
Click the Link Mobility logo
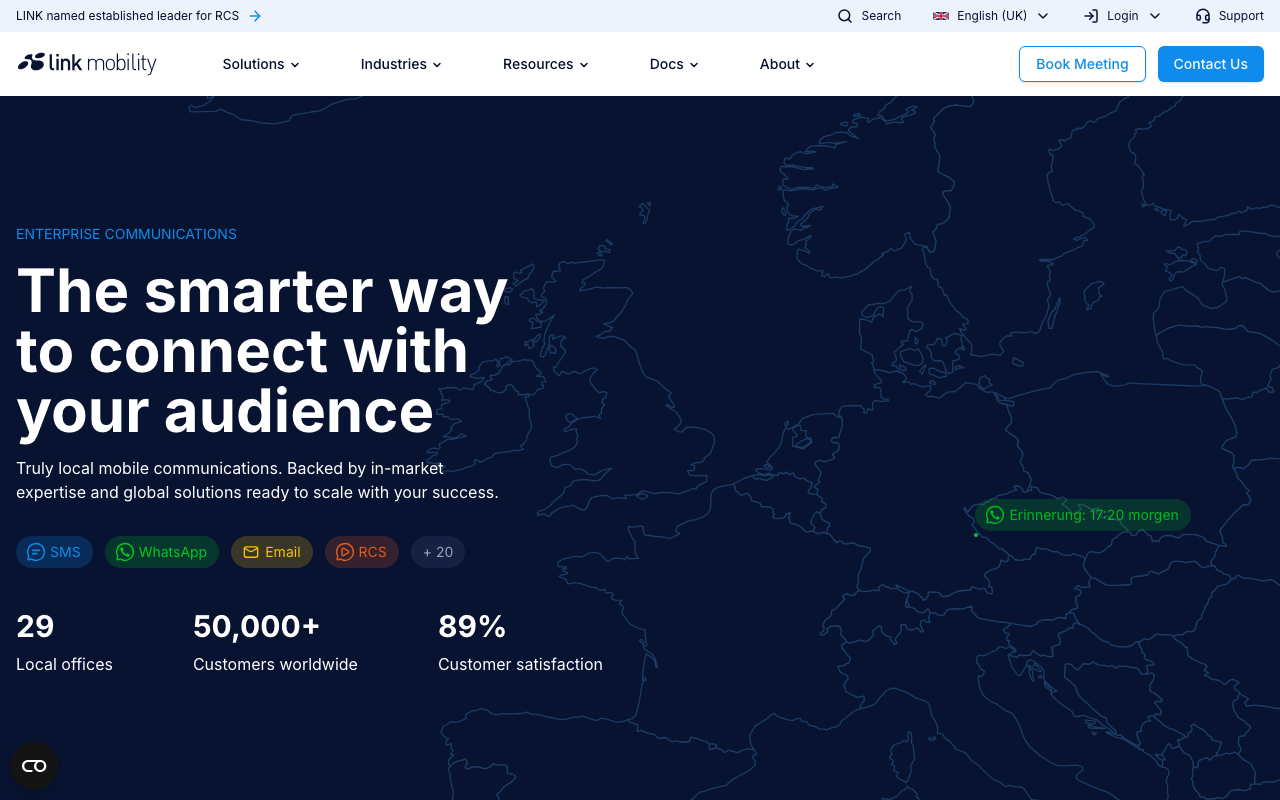86,63
